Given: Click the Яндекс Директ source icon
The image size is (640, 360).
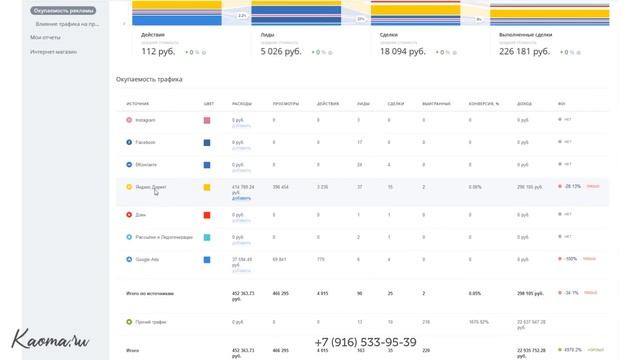Looking at the screenshot, I should [129, 187].
